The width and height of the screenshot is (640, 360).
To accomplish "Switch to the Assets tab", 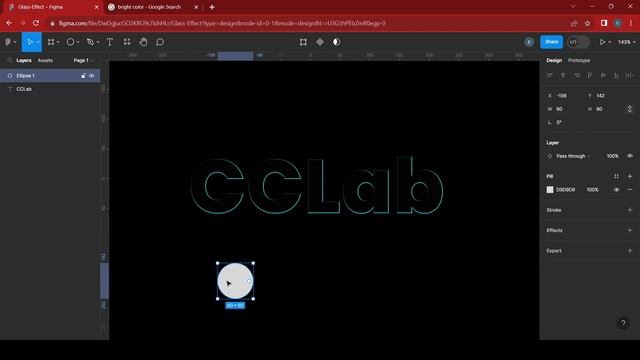I will (x=45, y=60).
